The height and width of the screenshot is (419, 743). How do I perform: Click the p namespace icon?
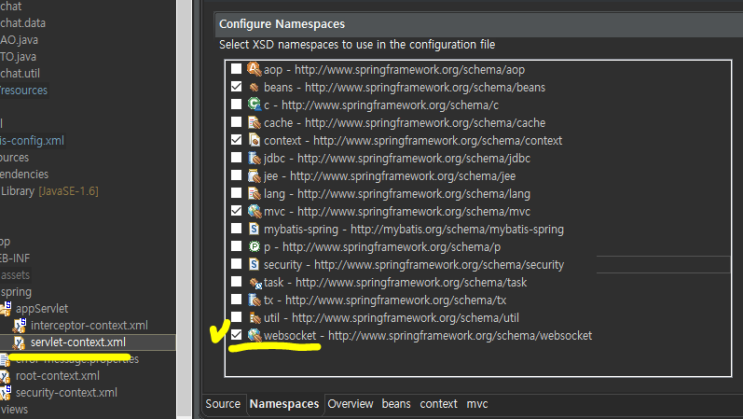(x=254, y=246)
